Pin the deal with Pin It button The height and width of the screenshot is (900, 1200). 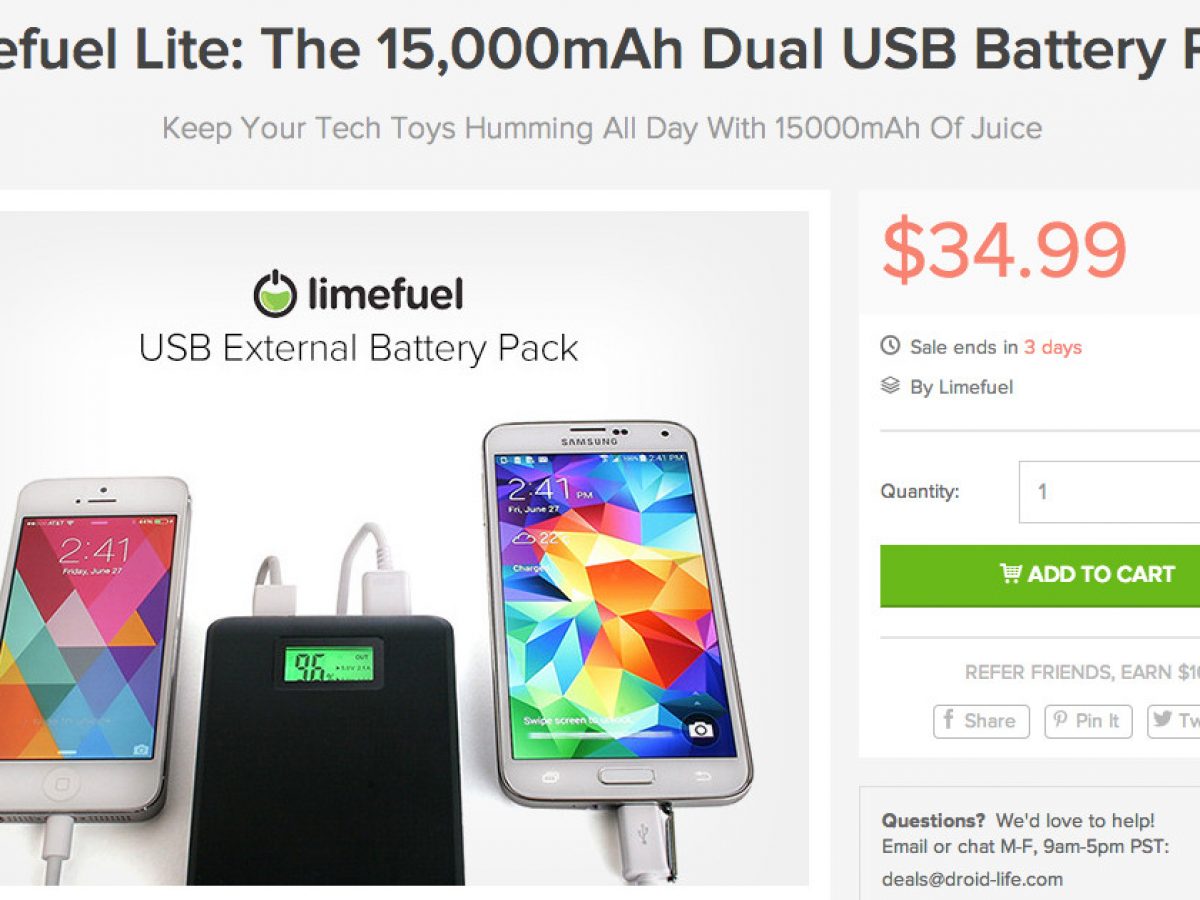1088,721
